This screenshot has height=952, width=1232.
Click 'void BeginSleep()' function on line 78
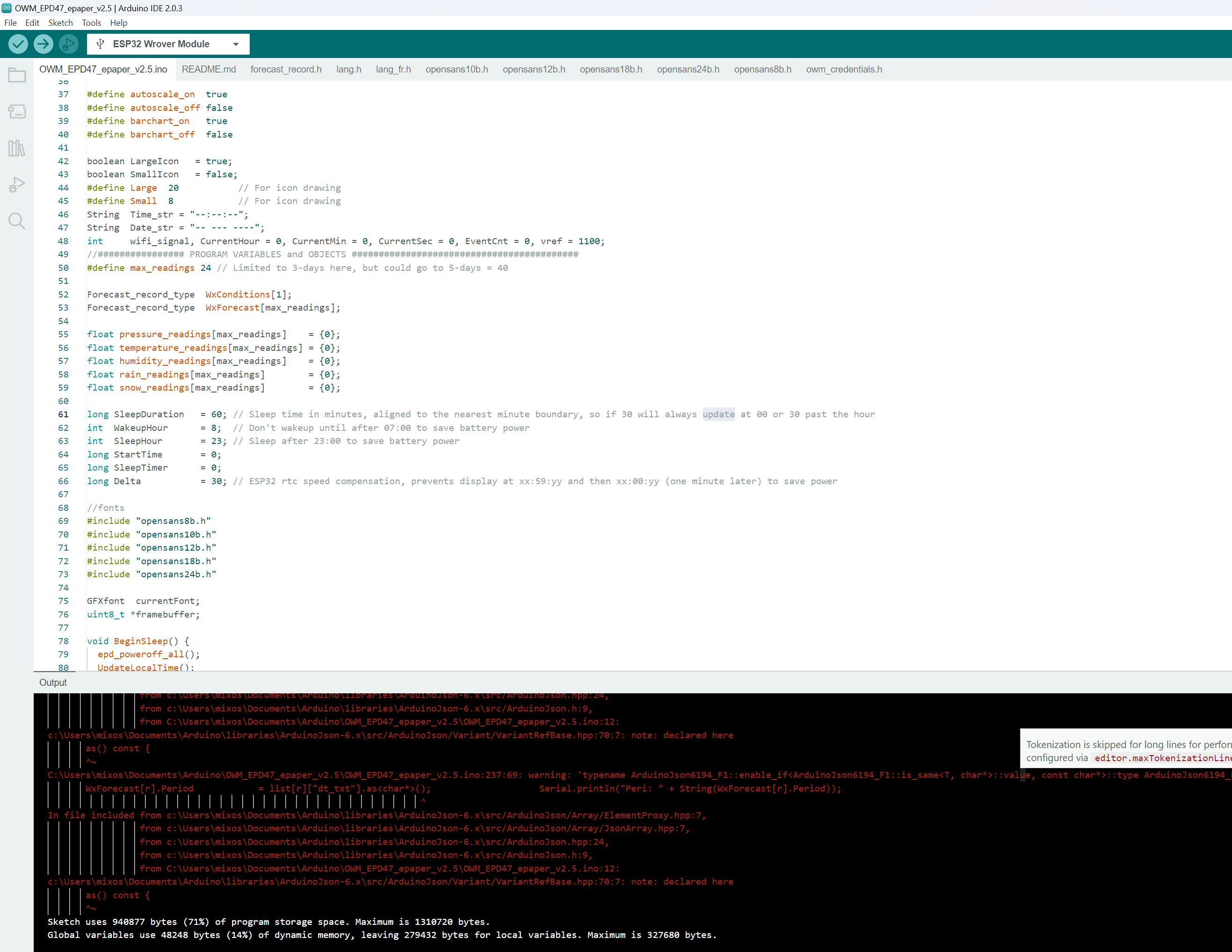pos(132,641)
